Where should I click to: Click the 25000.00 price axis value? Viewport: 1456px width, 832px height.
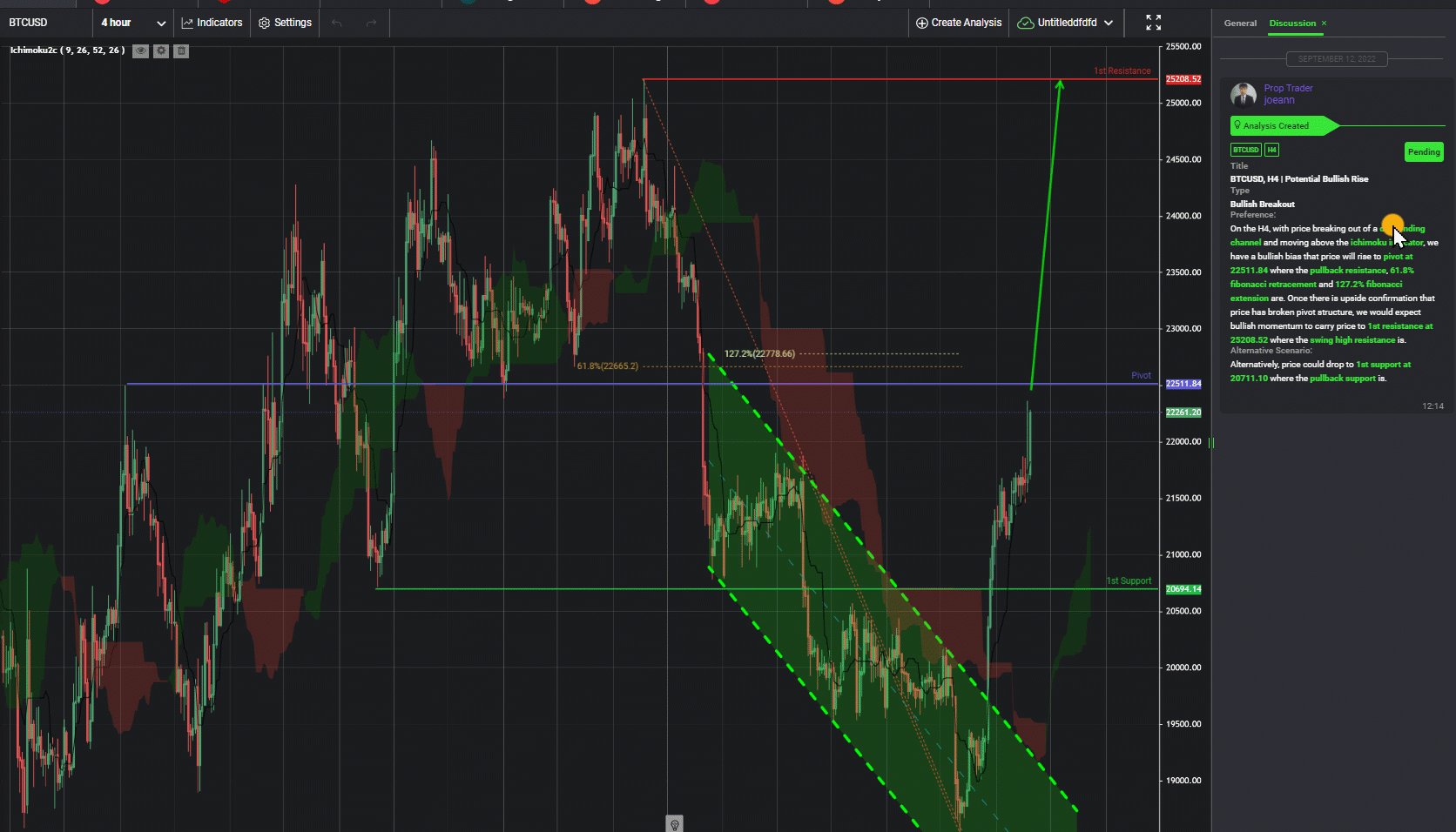click(x=1183, y=103)
